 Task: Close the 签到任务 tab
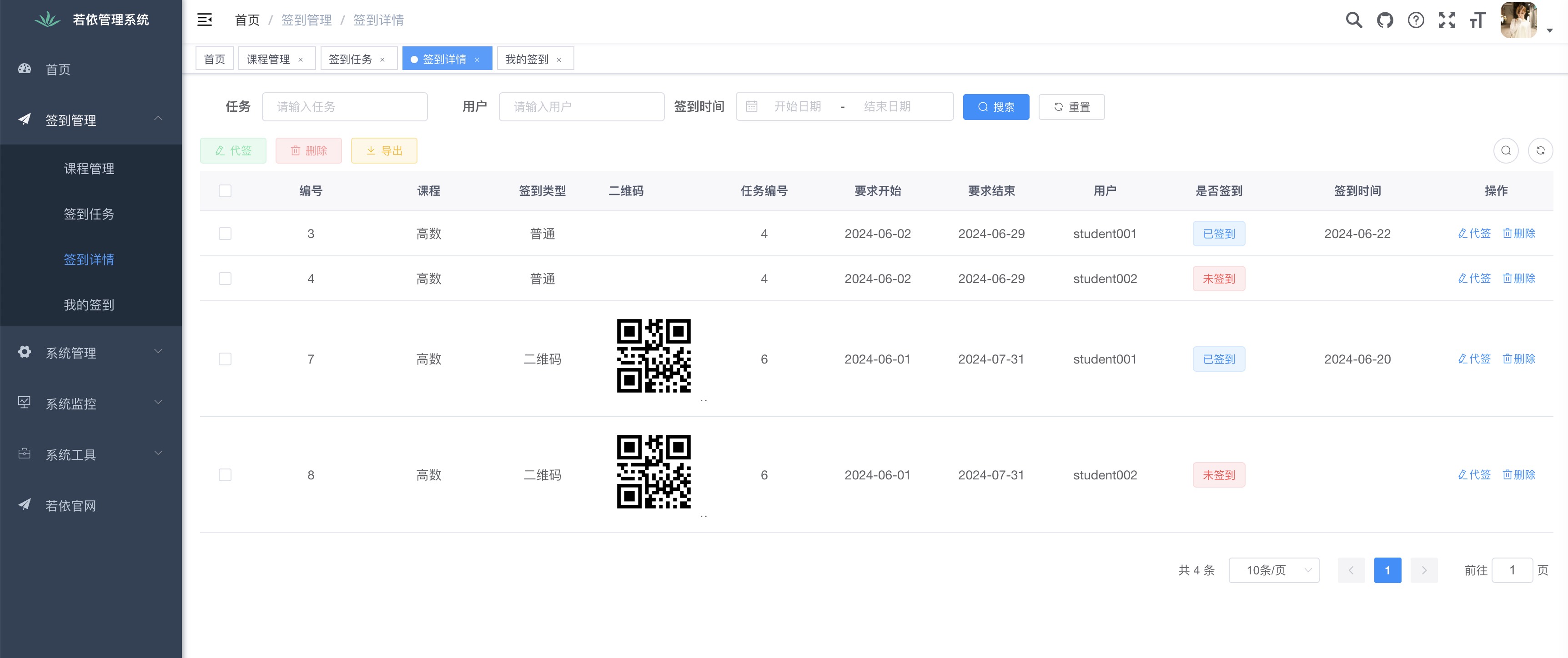click(382, 60)
